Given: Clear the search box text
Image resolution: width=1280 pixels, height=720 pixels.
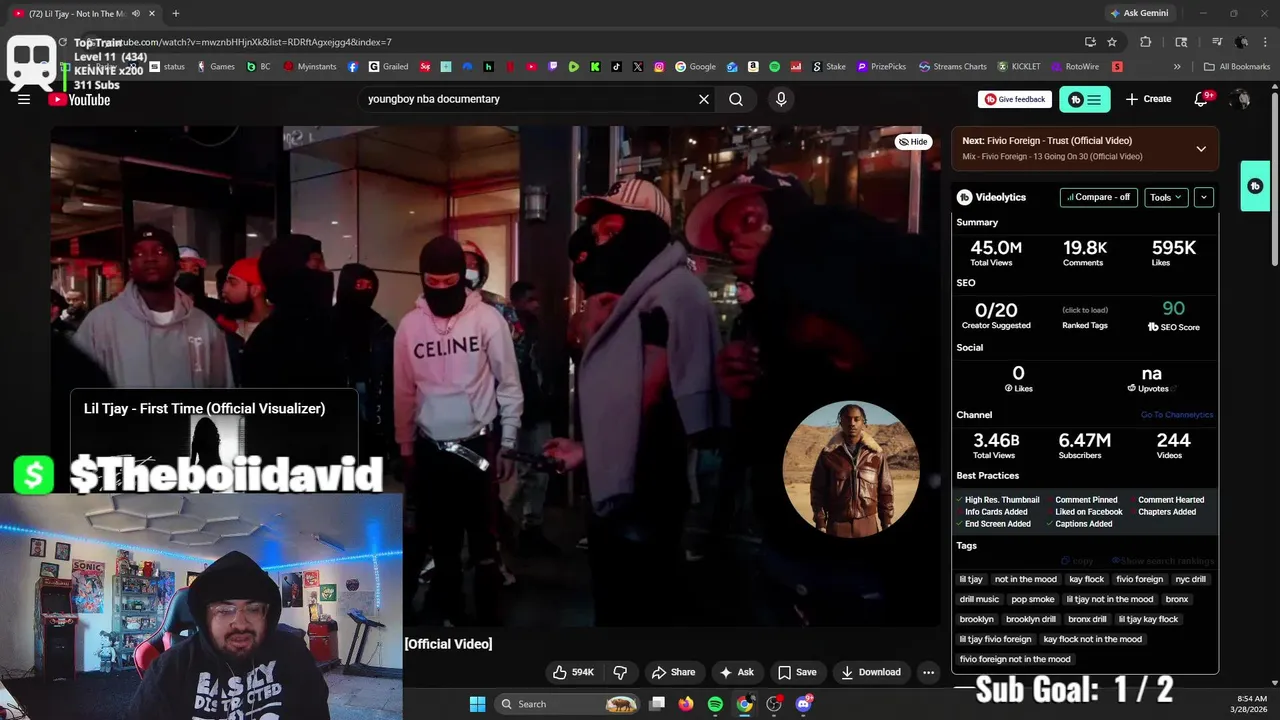Looking at the screenshot, I should coord(703,99).
